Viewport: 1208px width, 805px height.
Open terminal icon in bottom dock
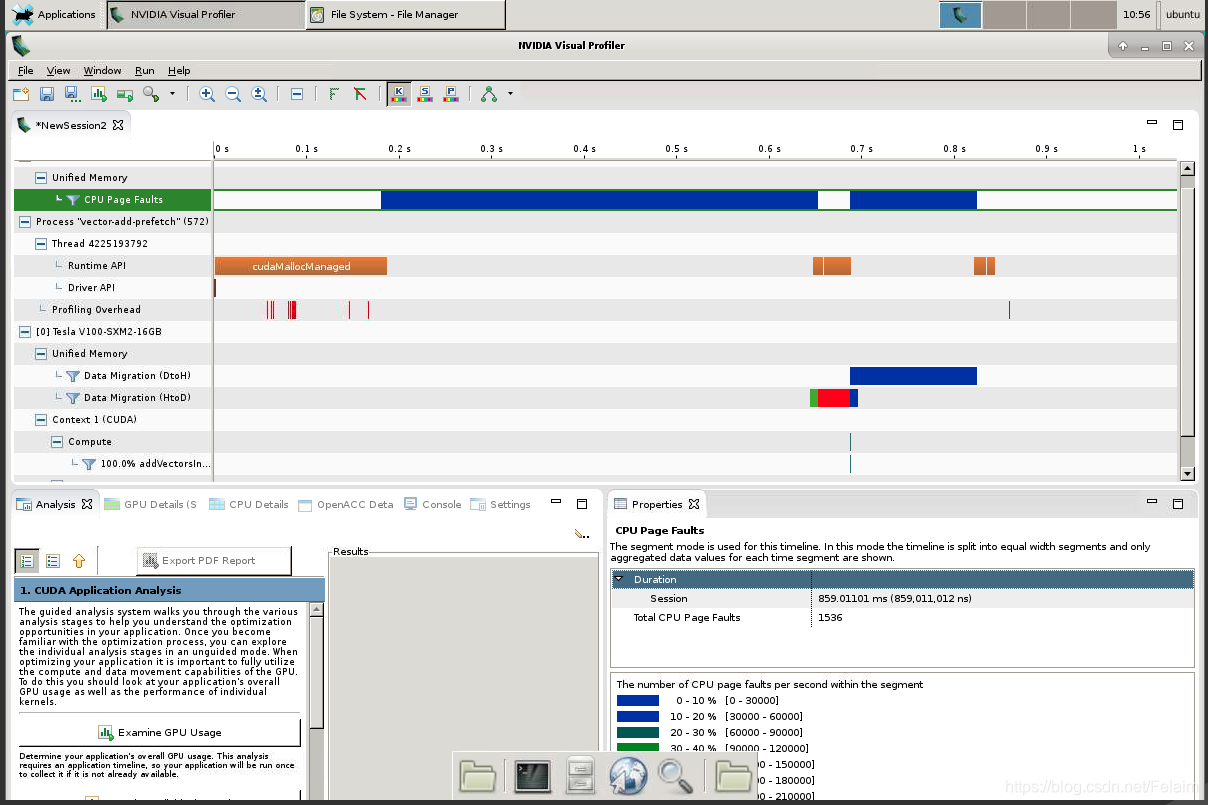click(x=532, y=776)
